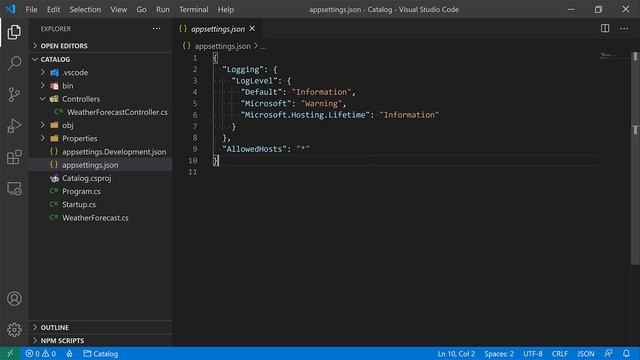Open editor More Actions ellipsis

click(624, 28)
